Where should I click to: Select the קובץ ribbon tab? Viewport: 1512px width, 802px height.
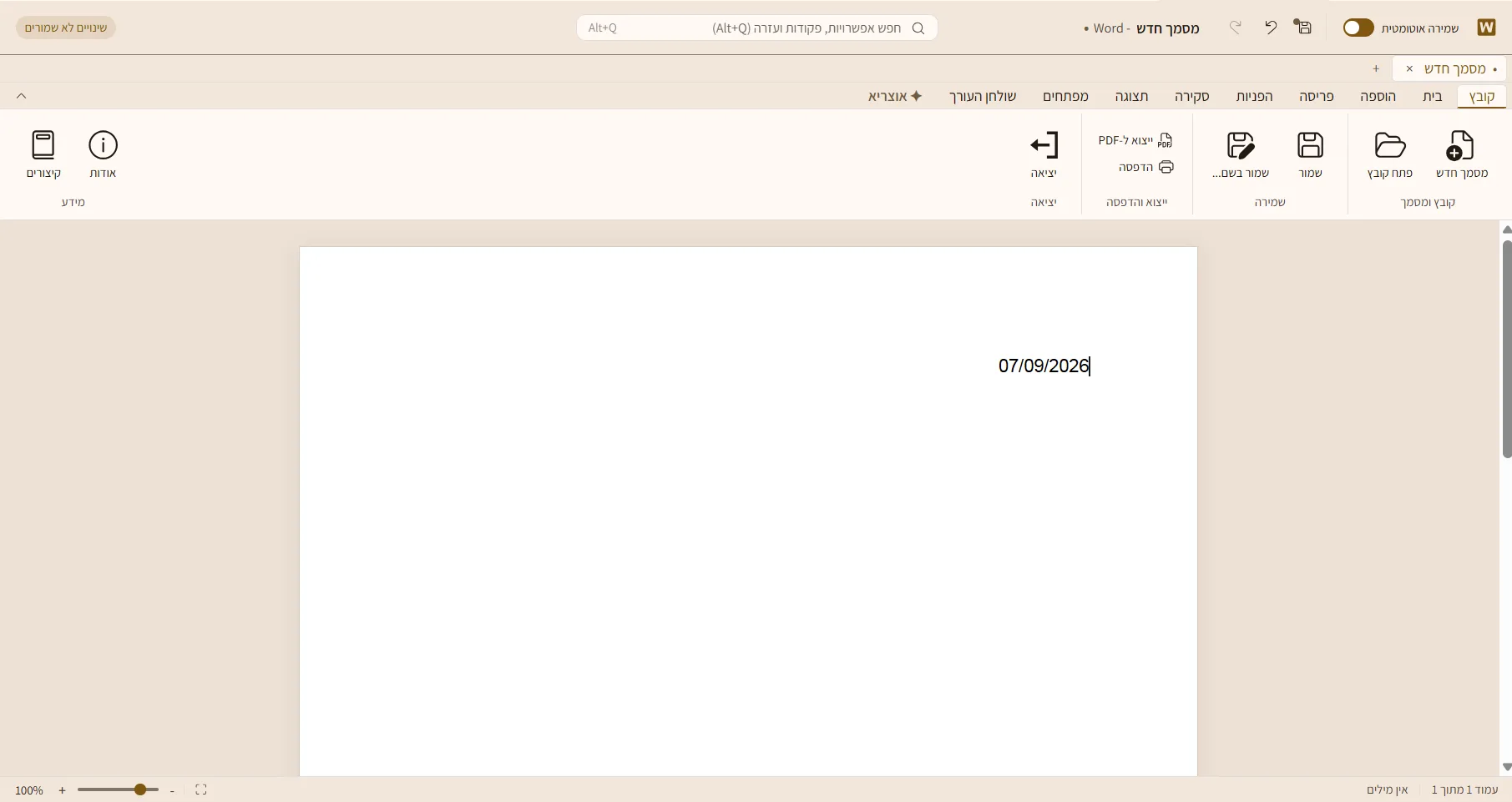point(1482,96)
